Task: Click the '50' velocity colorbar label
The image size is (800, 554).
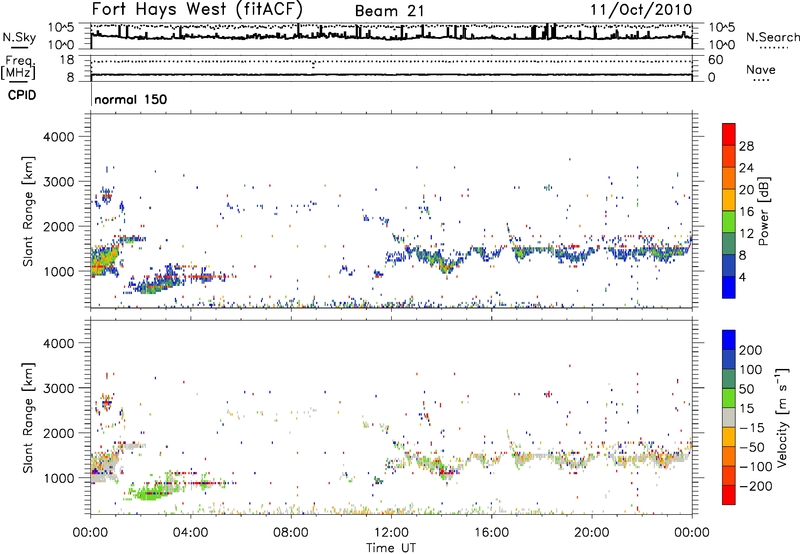Action: pos(746,389)
